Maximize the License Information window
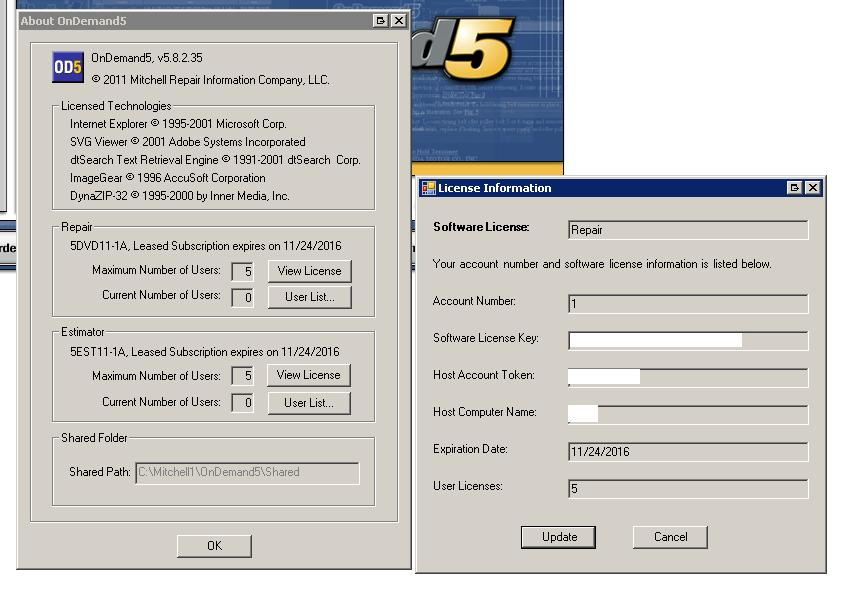Screen dimensions: 841x597 pos(795,188)
